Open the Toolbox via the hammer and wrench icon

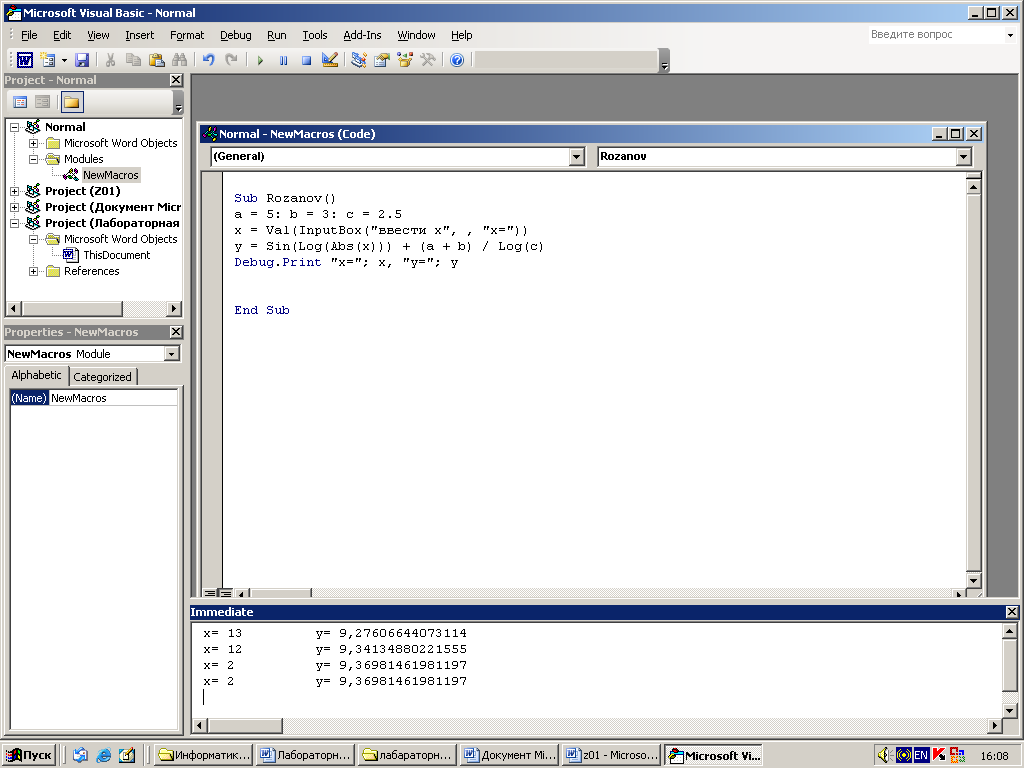tap(428, 60)
